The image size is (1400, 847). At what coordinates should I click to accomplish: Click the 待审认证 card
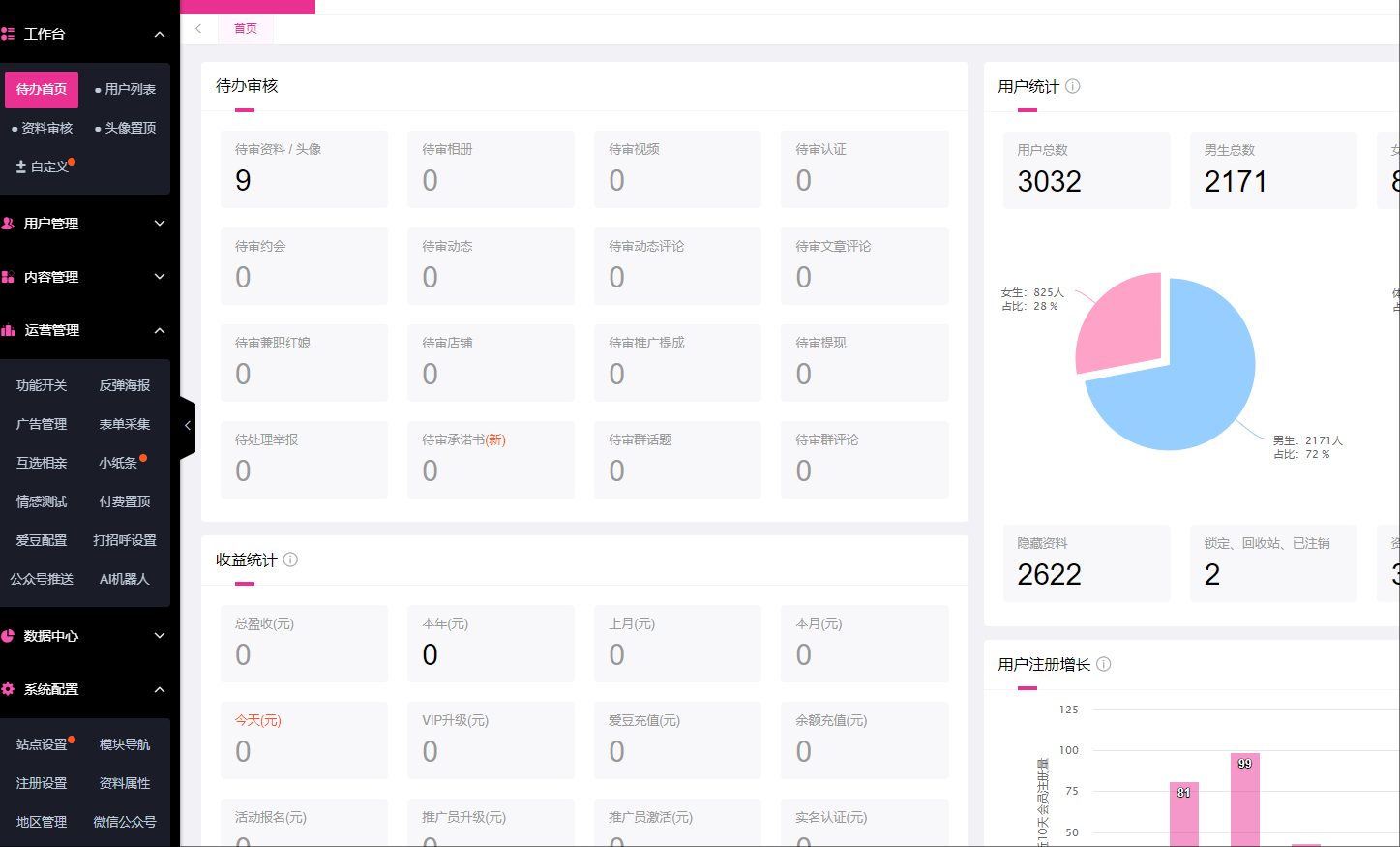click(865, 169)
